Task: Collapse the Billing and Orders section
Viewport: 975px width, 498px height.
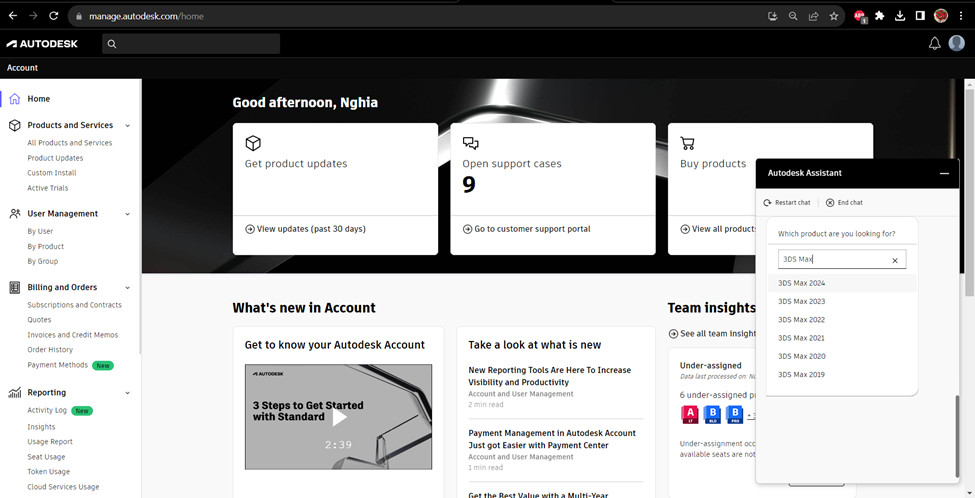Action: (127, 288)
